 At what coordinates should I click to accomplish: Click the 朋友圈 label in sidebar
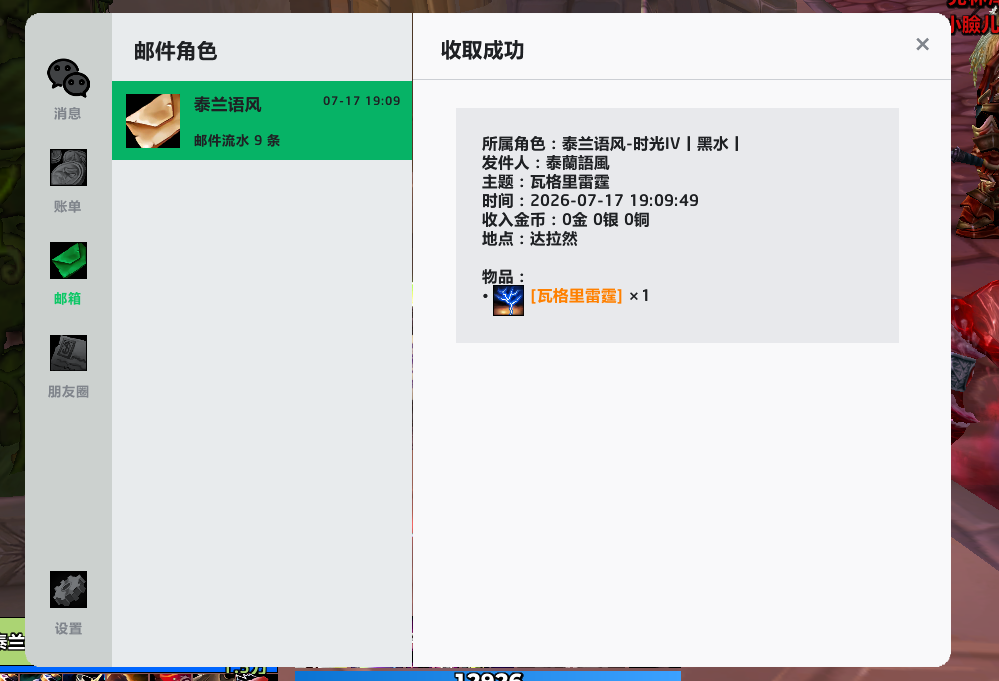pyautogui.click(x=68, y=392)
